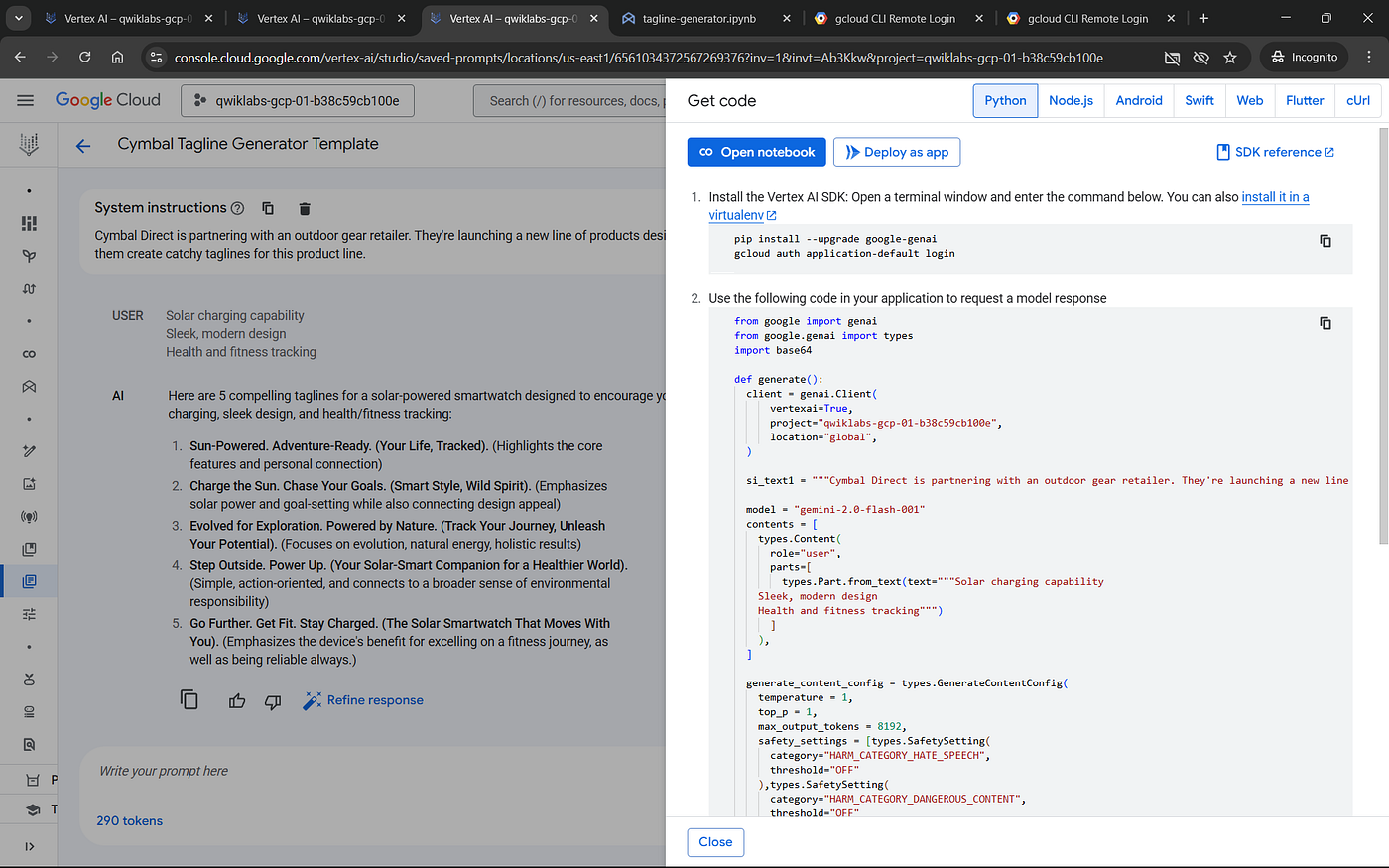Open the Colab 'CO' icon in sidebar
The width and height of the screenshot is (1389, 868).
[29, 354]
